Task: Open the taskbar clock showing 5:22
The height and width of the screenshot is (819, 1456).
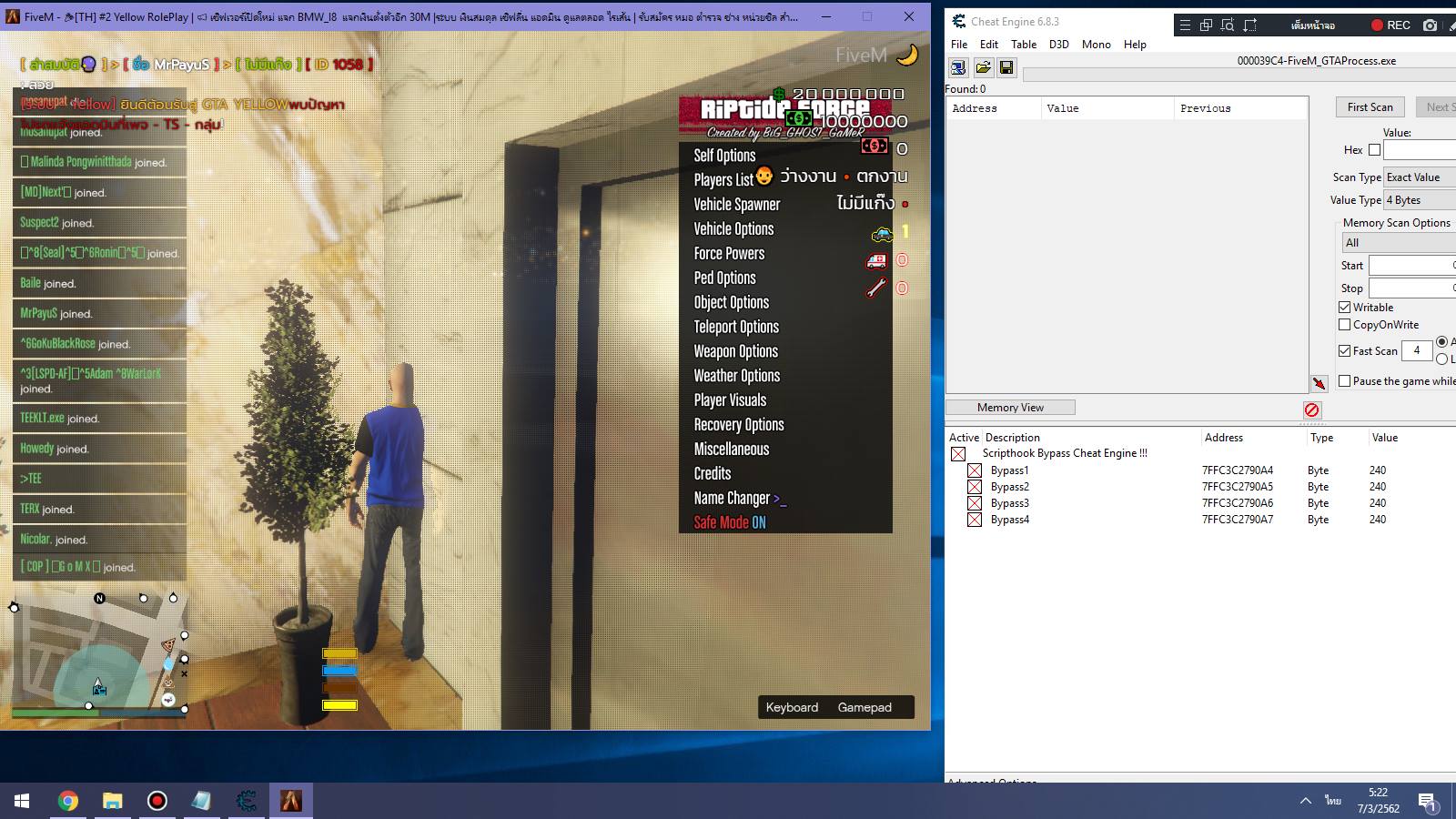Action: click(x=1378, y=800)
